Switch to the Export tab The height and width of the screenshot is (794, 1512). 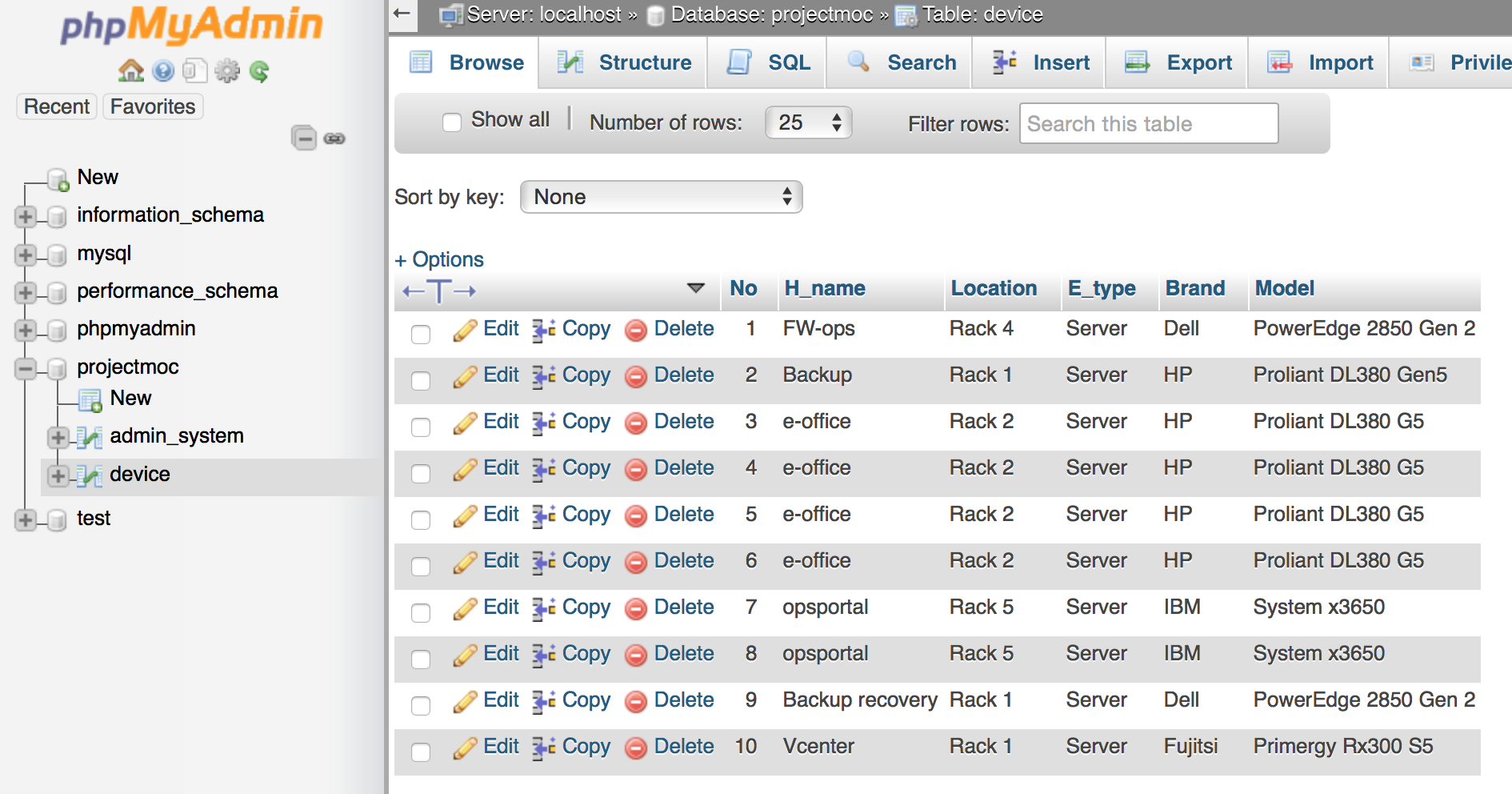pyautogui.click(x=1178, y=62)
